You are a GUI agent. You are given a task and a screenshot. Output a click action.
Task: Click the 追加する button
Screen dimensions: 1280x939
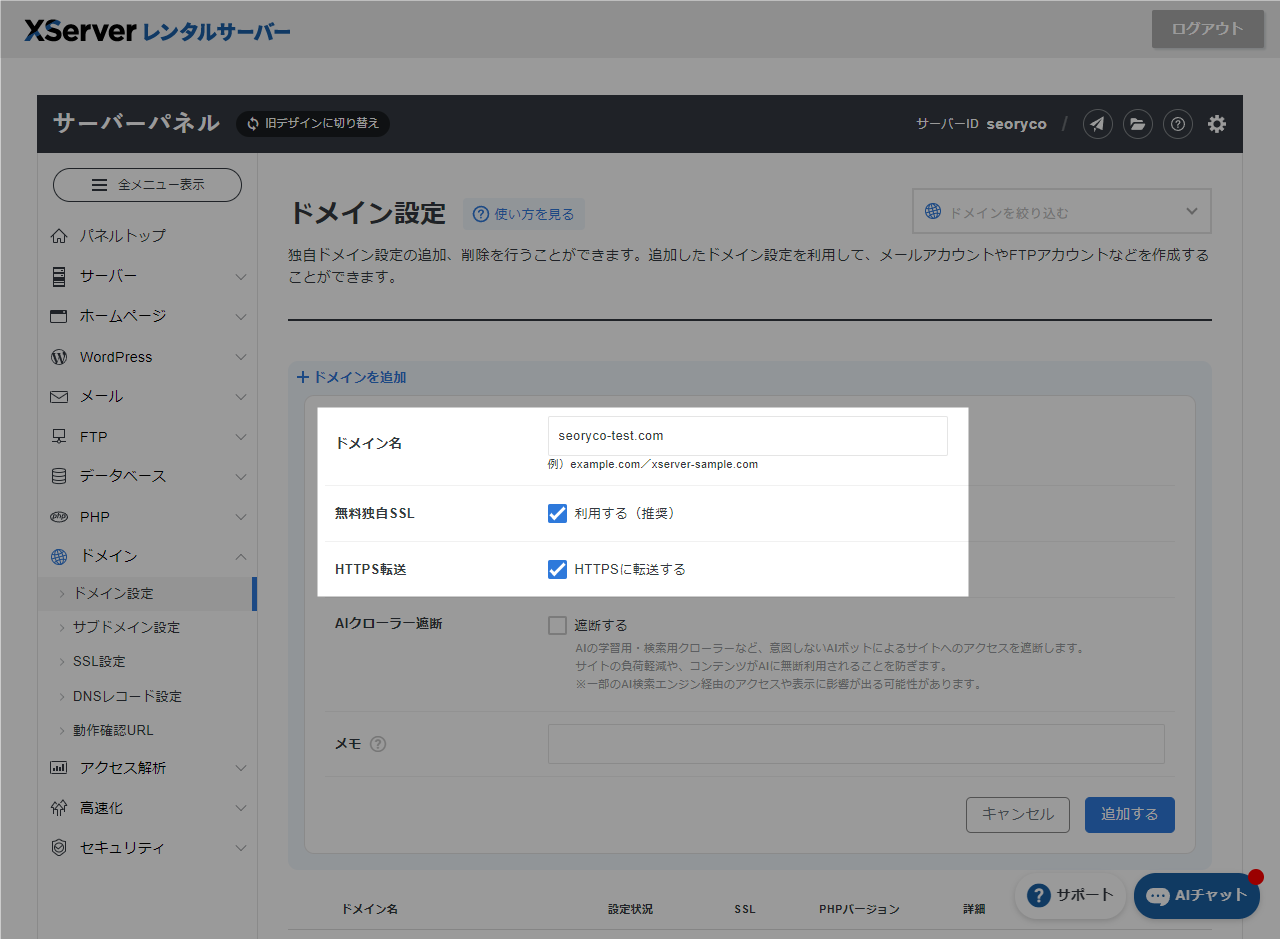1129,814
